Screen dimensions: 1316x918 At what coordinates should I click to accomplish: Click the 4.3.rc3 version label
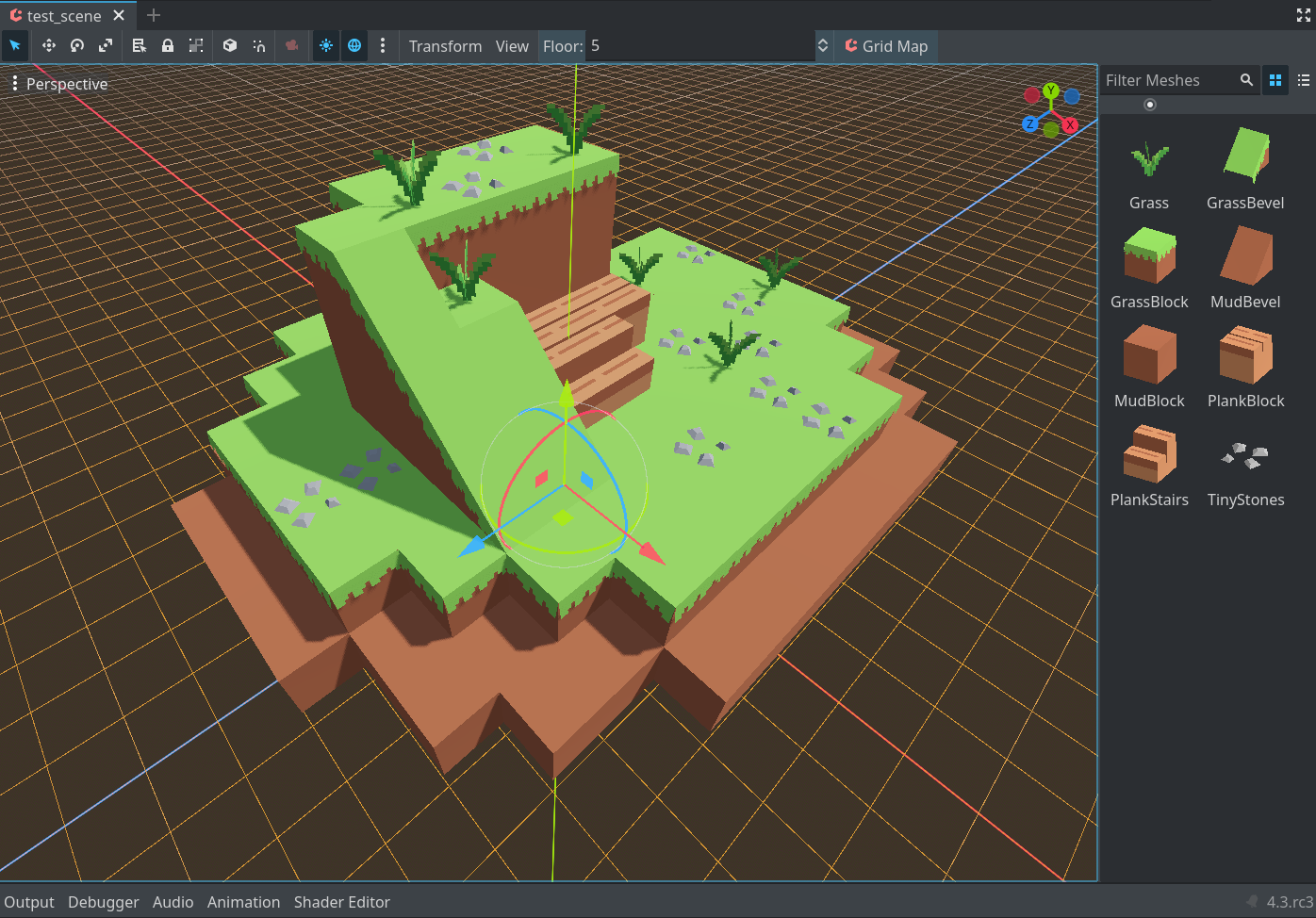(x=1288, y=902)
